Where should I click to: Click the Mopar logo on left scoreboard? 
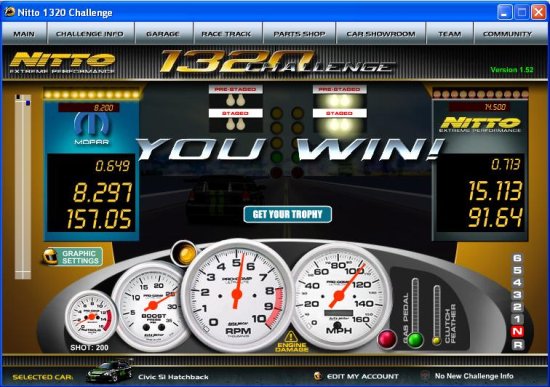pos(92,128)
